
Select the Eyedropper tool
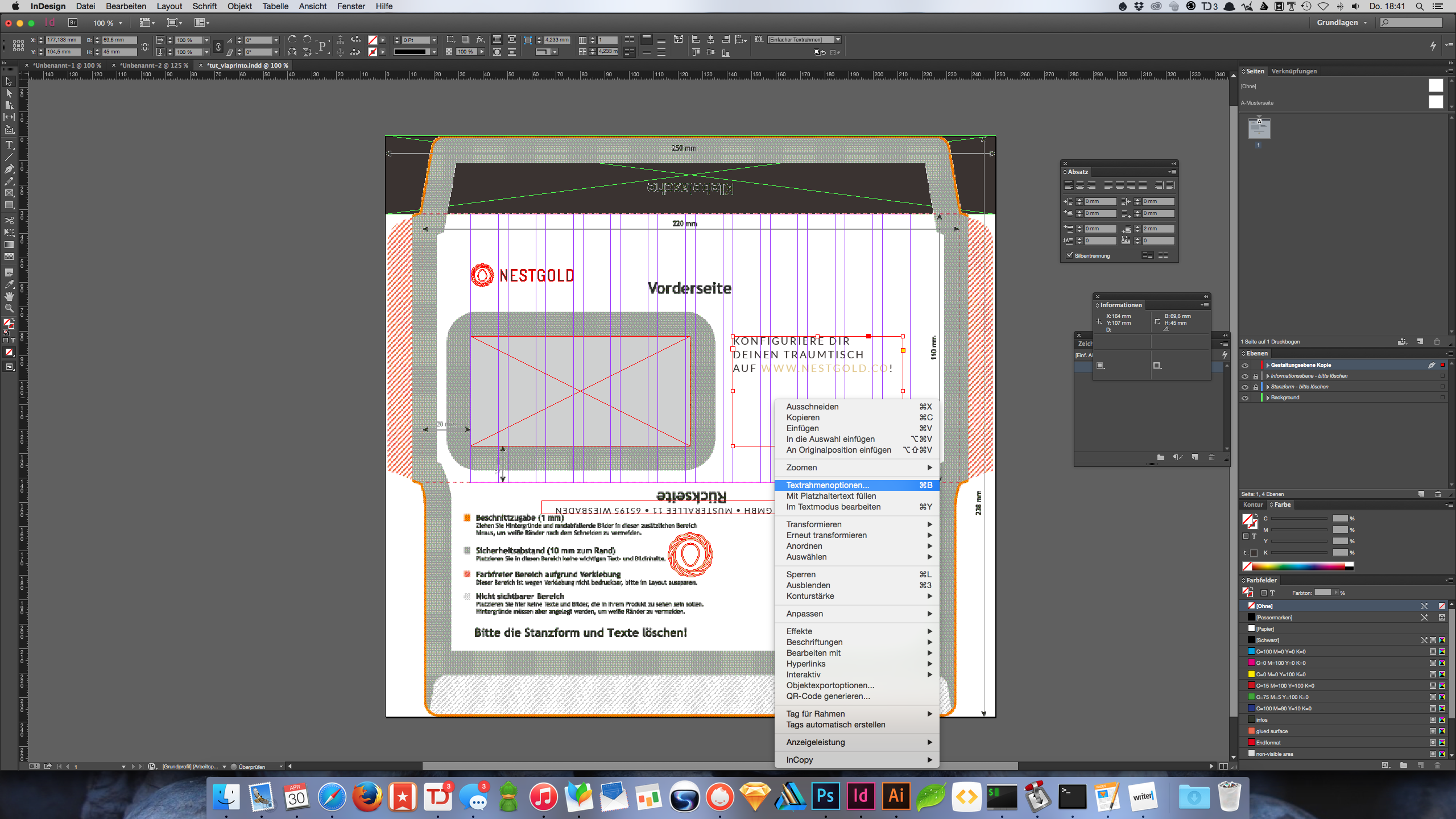[x=9, y=284]
